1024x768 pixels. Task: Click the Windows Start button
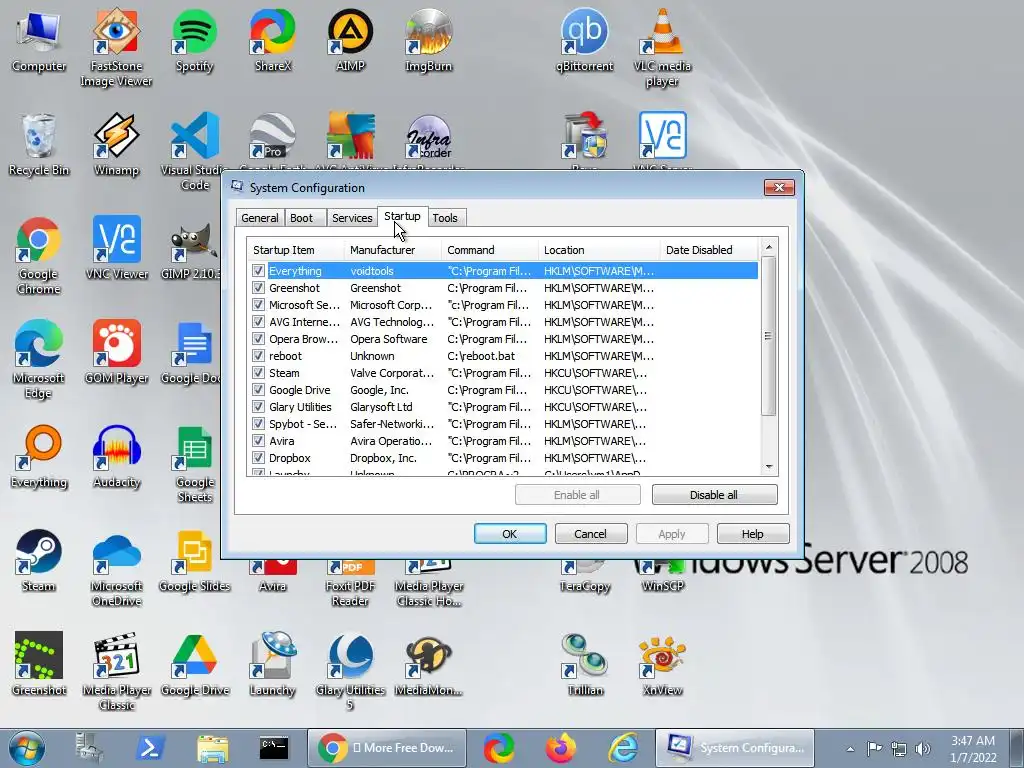(x=27, y=748)
